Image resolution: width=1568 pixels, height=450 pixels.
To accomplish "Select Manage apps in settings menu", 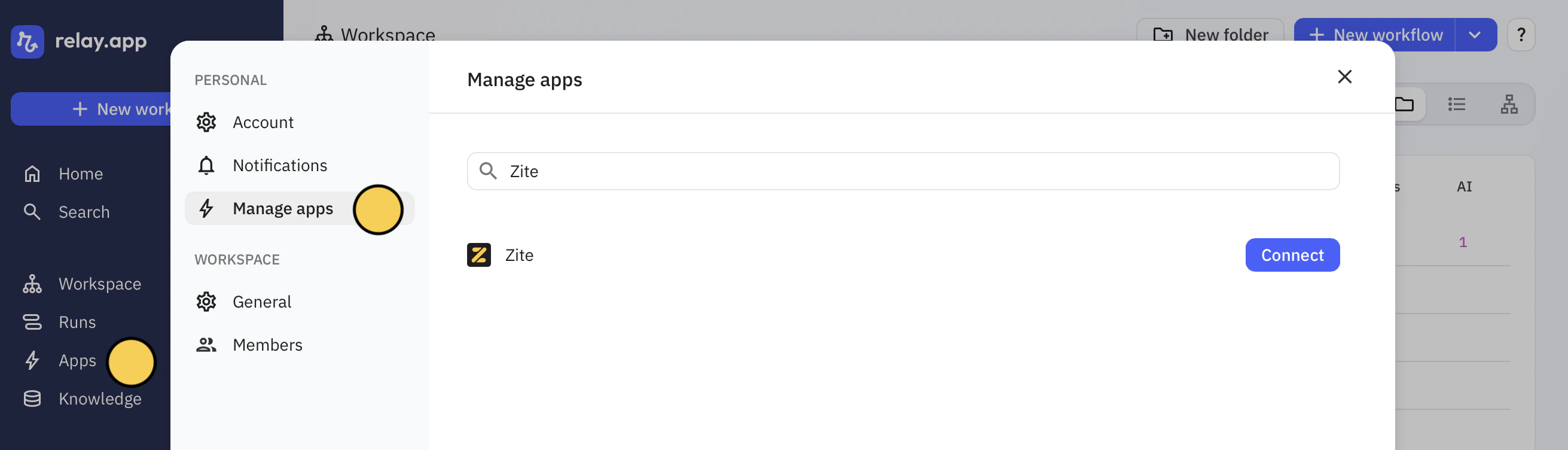I will (x=282, y=208).
